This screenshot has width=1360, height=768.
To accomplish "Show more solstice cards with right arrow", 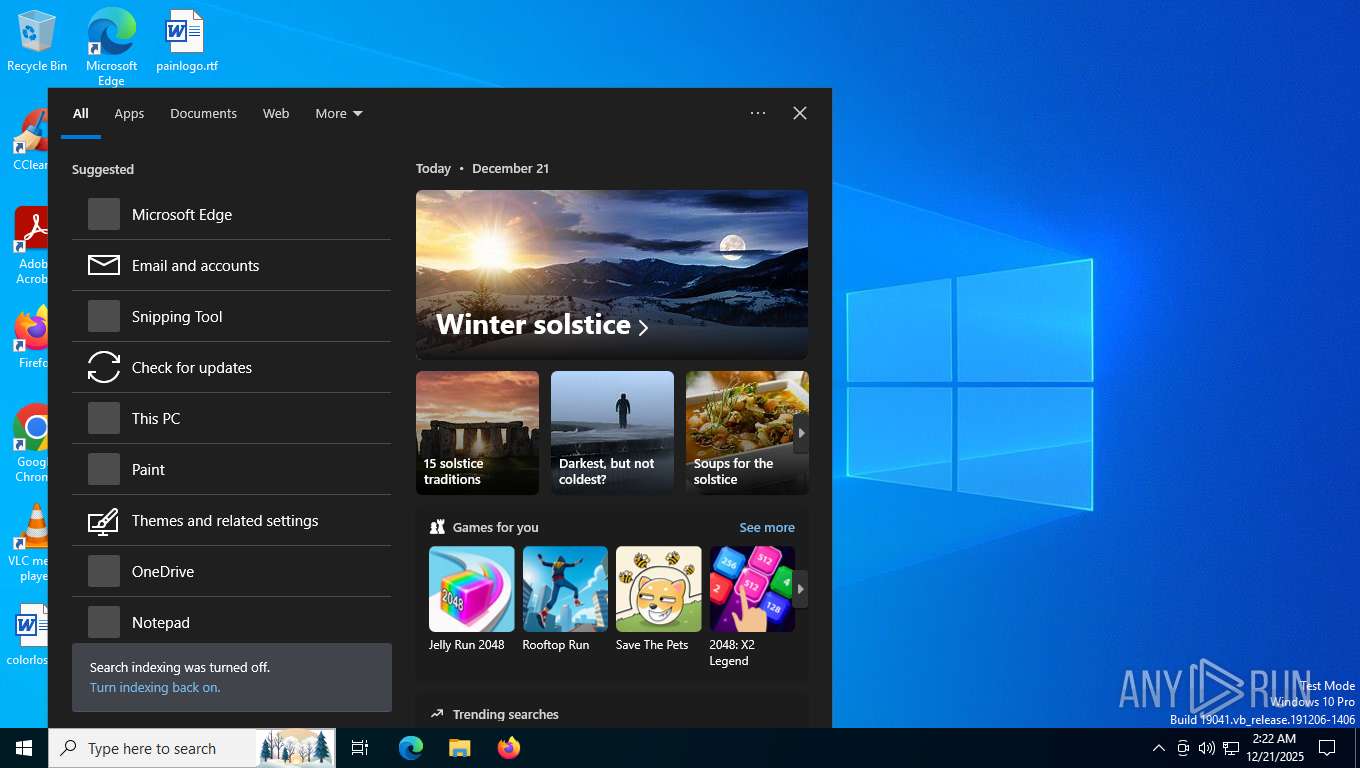I will (x=801, y=433).
